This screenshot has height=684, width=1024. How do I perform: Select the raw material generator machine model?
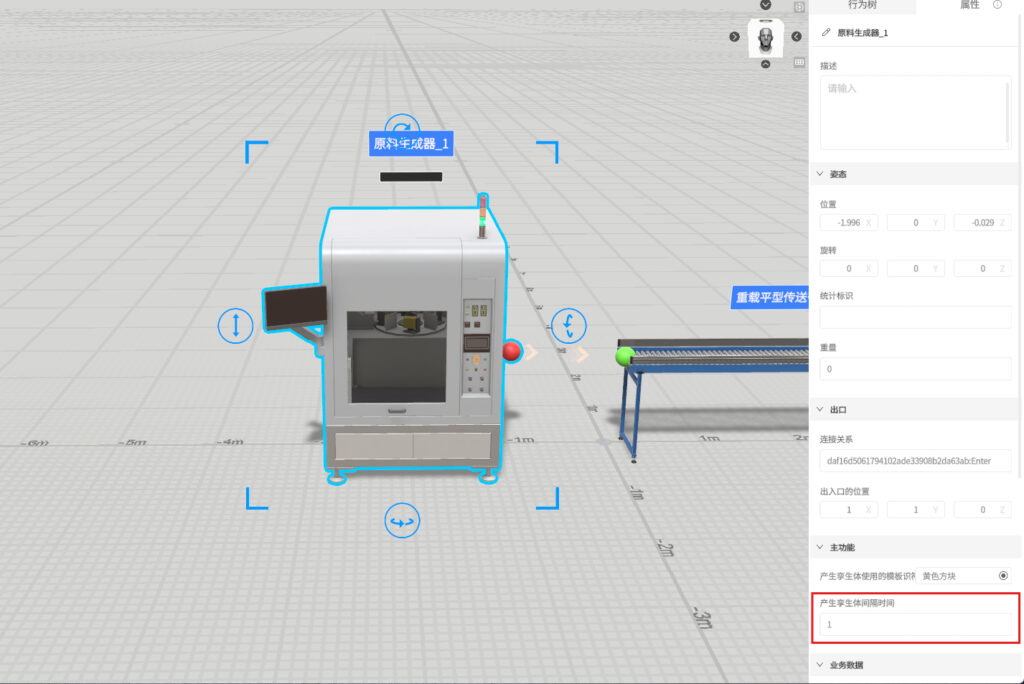tap(413, 340)
